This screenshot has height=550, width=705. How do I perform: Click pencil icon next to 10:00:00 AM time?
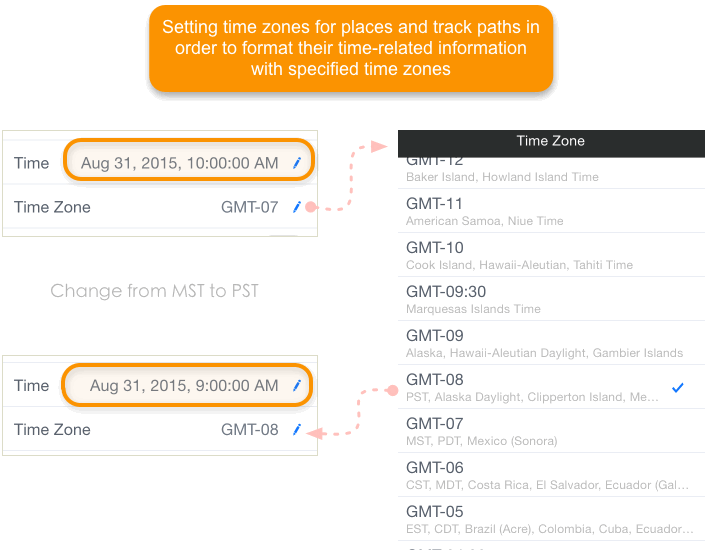pyautogui.click(x=297, y=163)
